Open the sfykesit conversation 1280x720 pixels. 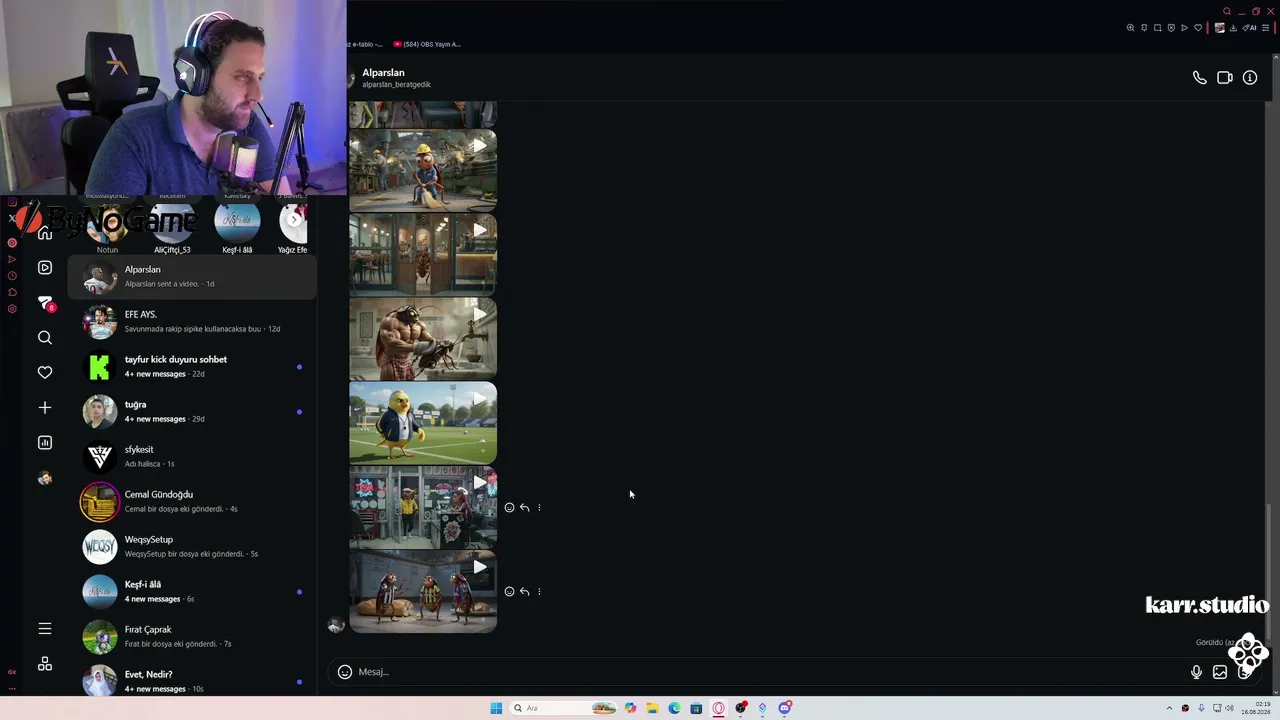pos(193,456)
